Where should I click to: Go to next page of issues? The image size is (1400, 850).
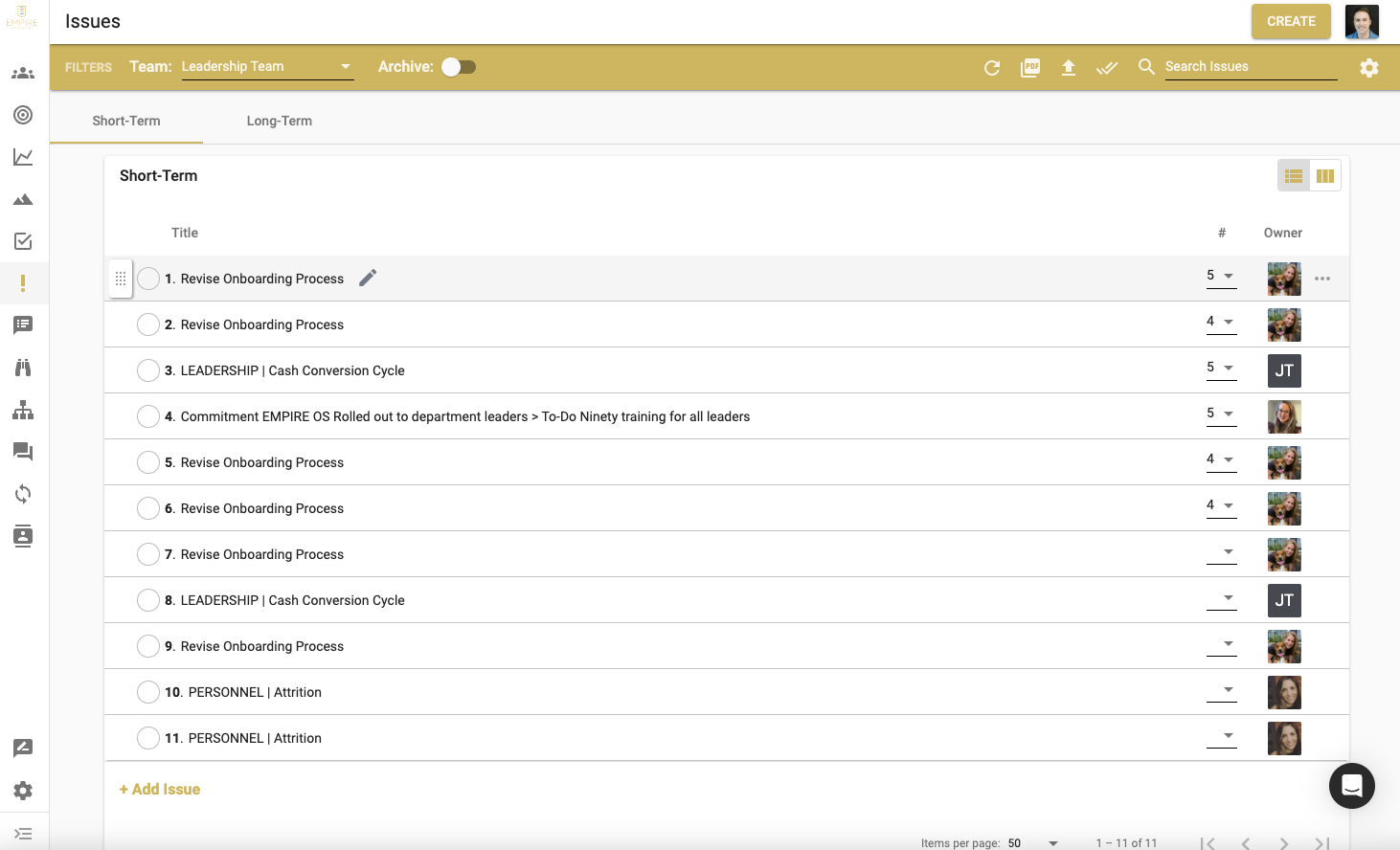click(1284, 843)
